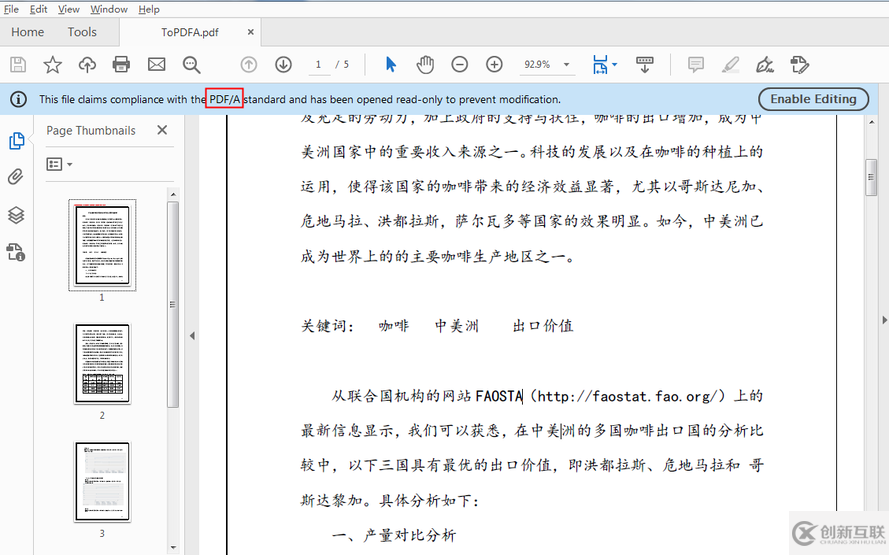Image resolution: width=889 pixels, height=555 pixels.
Task: Click the fit width page icon
Action: [x=600, y=65]
